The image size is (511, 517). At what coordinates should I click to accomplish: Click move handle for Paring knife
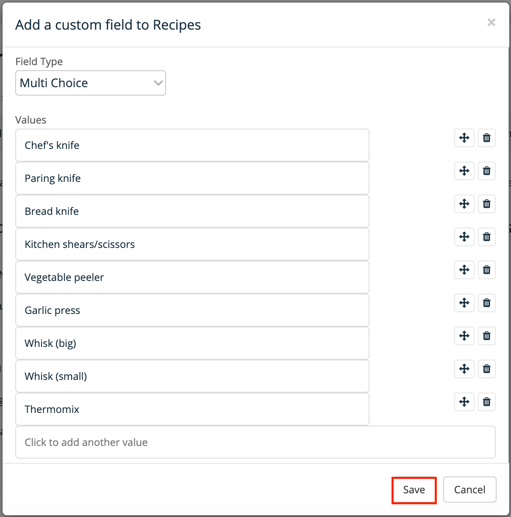464,171
